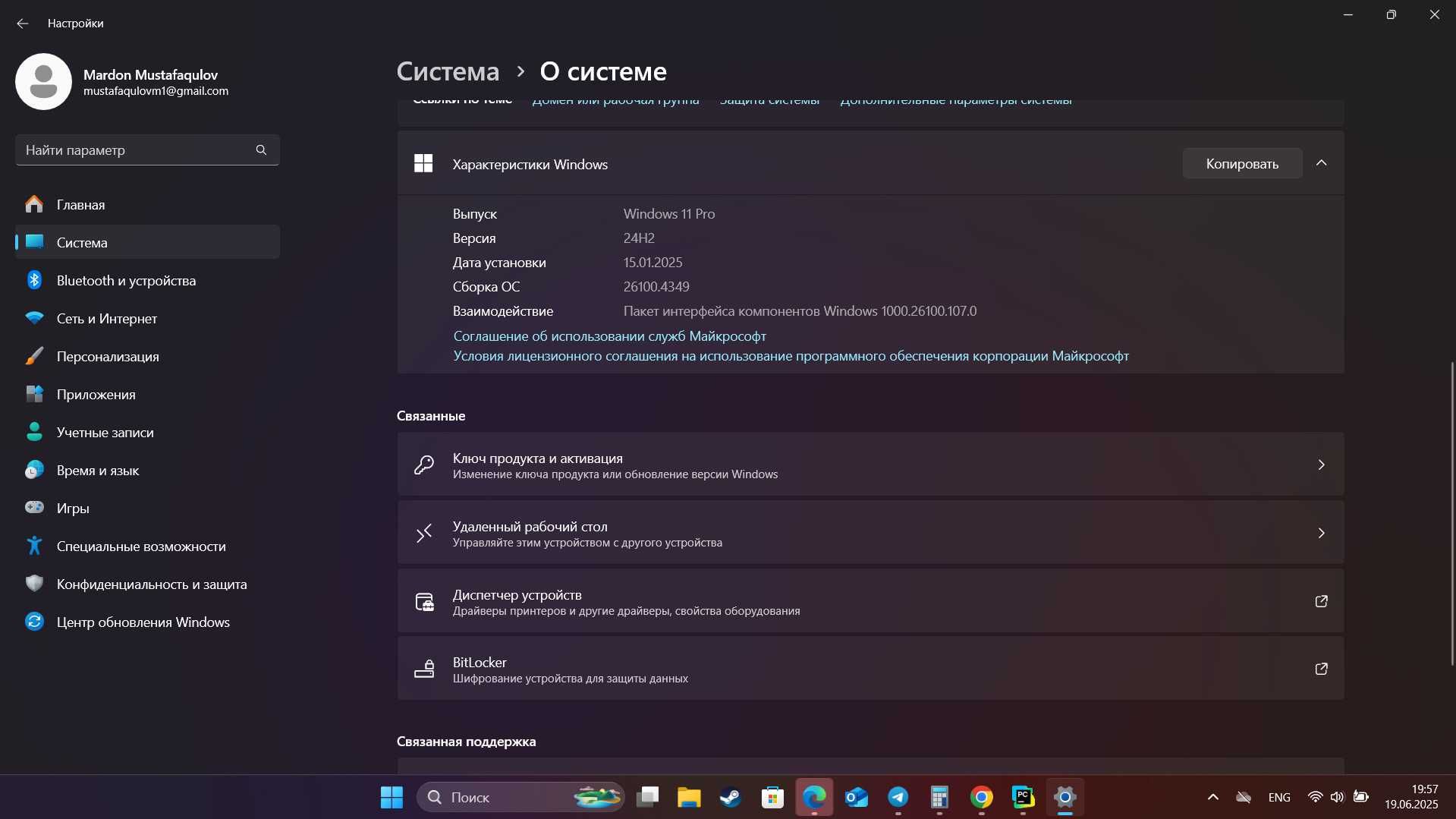The width and height of the screenshot is (1456, 819).
Task: Click the Игры gamepad icon
Action: pyautogui.click(x=34, y=507)
